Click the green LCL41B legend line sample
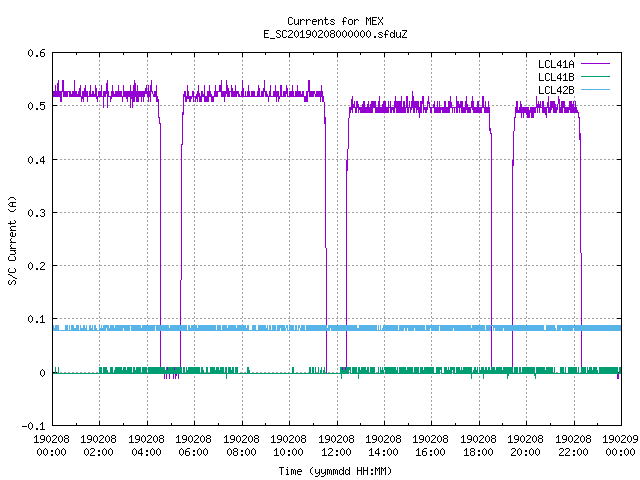Viewport: 640px width, 480px height. click(x=595, y=77)
